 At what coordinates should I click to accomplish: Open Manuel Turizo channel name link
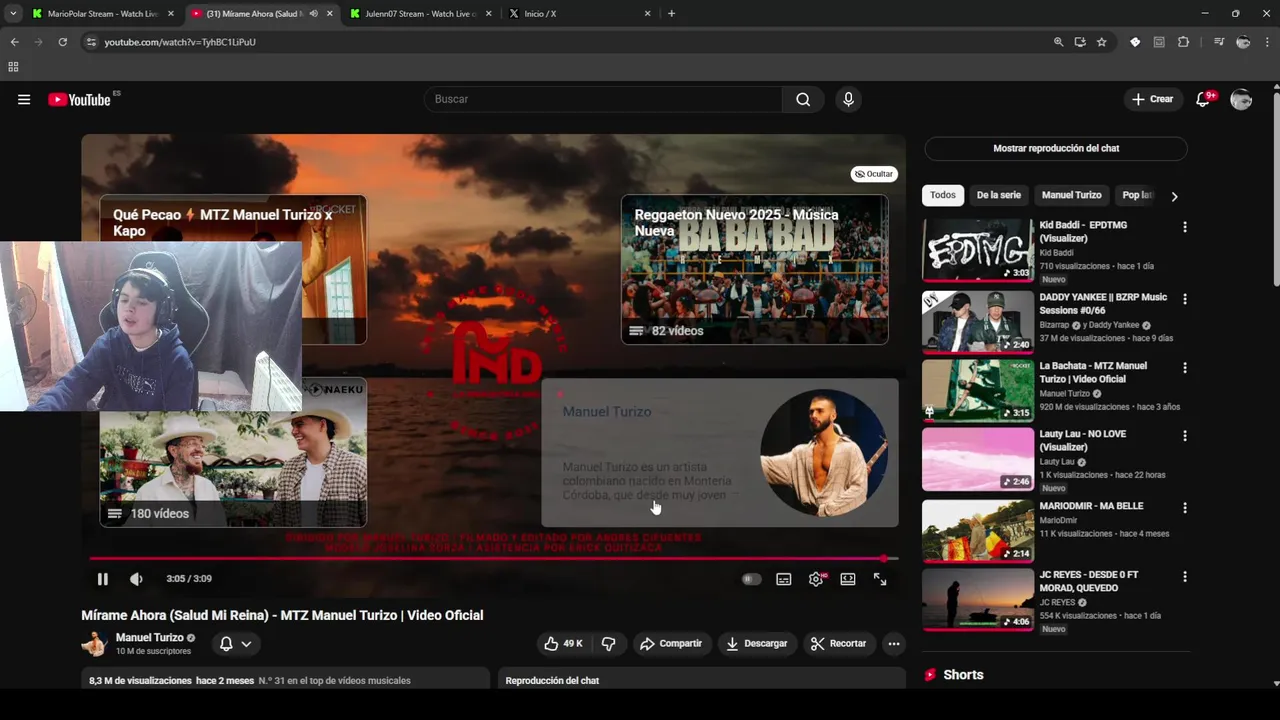pos(149,637)
